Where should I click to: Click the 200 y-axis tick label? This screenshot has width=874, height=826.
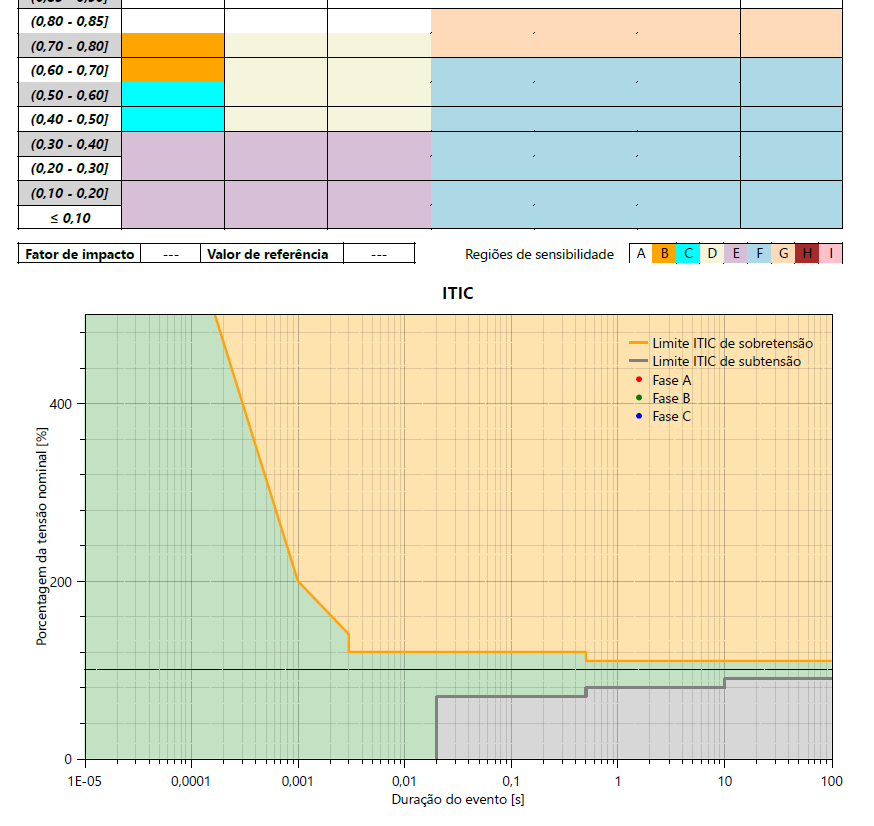(x=61, y=582)
